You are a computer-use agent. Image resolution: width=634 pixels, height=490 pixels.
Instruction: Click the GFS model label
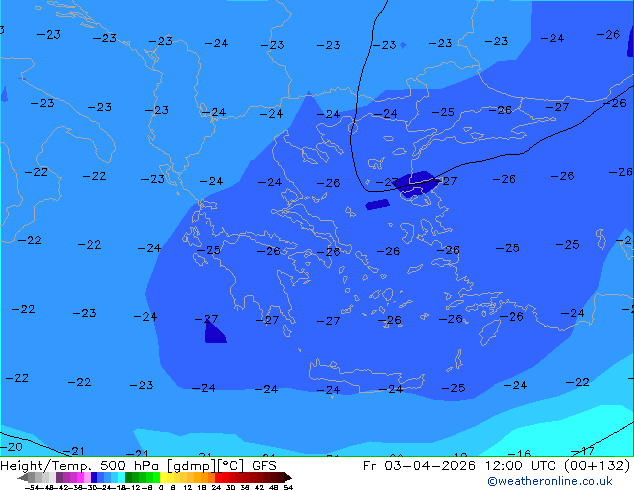tap(264, 466)
